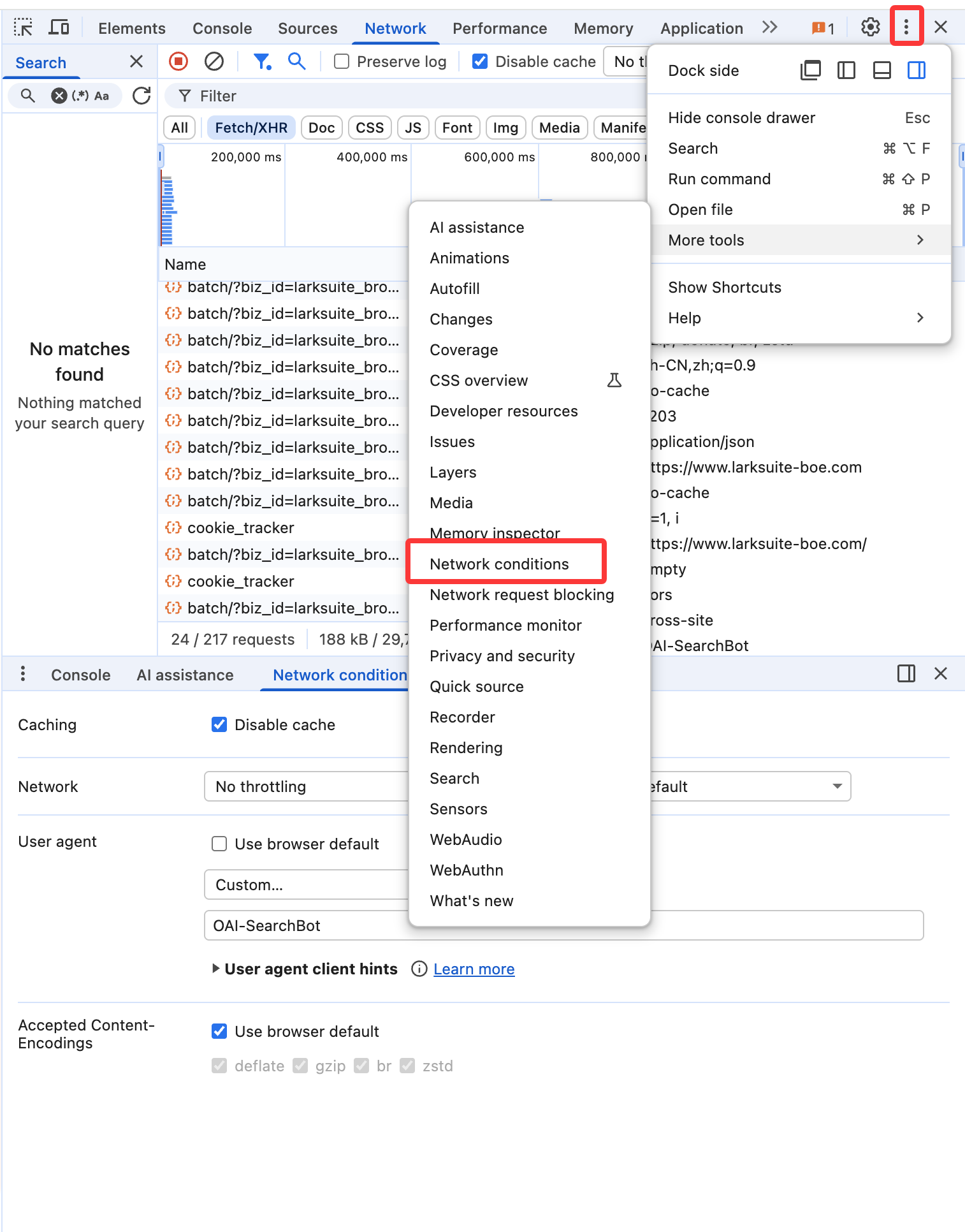
Task: Dock DevTools to right icon
Action: pos(917,70)
